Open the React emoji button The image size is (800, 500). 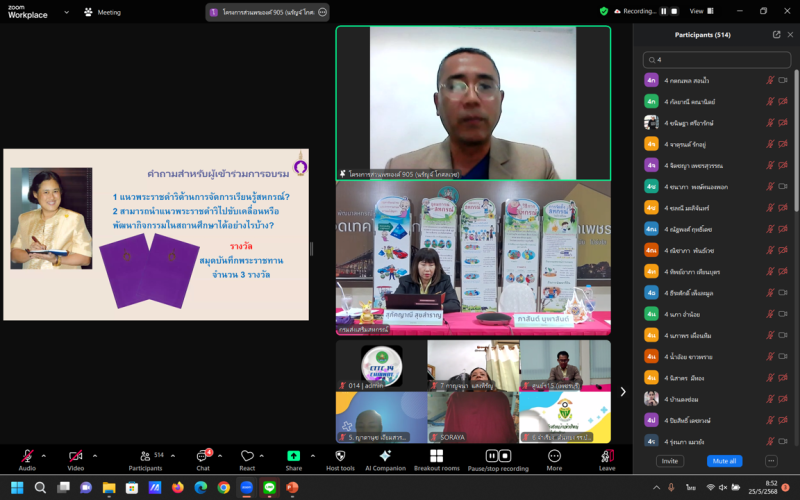tap(247, 460)
